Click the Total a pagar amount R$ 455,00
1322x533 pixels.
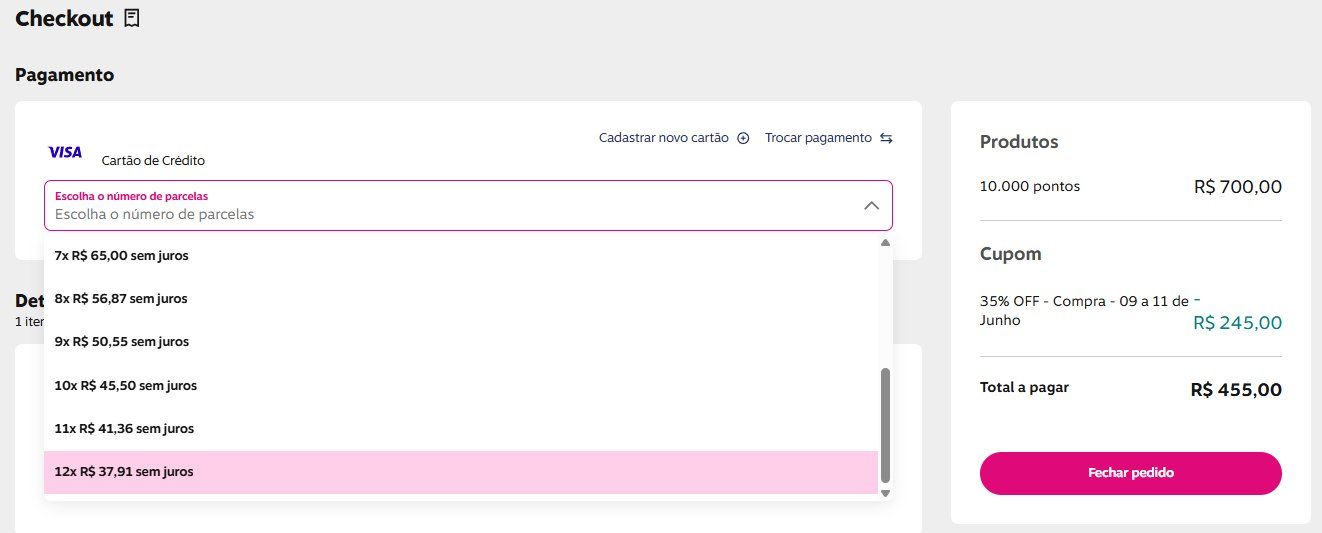click(x=1235, y=390)
